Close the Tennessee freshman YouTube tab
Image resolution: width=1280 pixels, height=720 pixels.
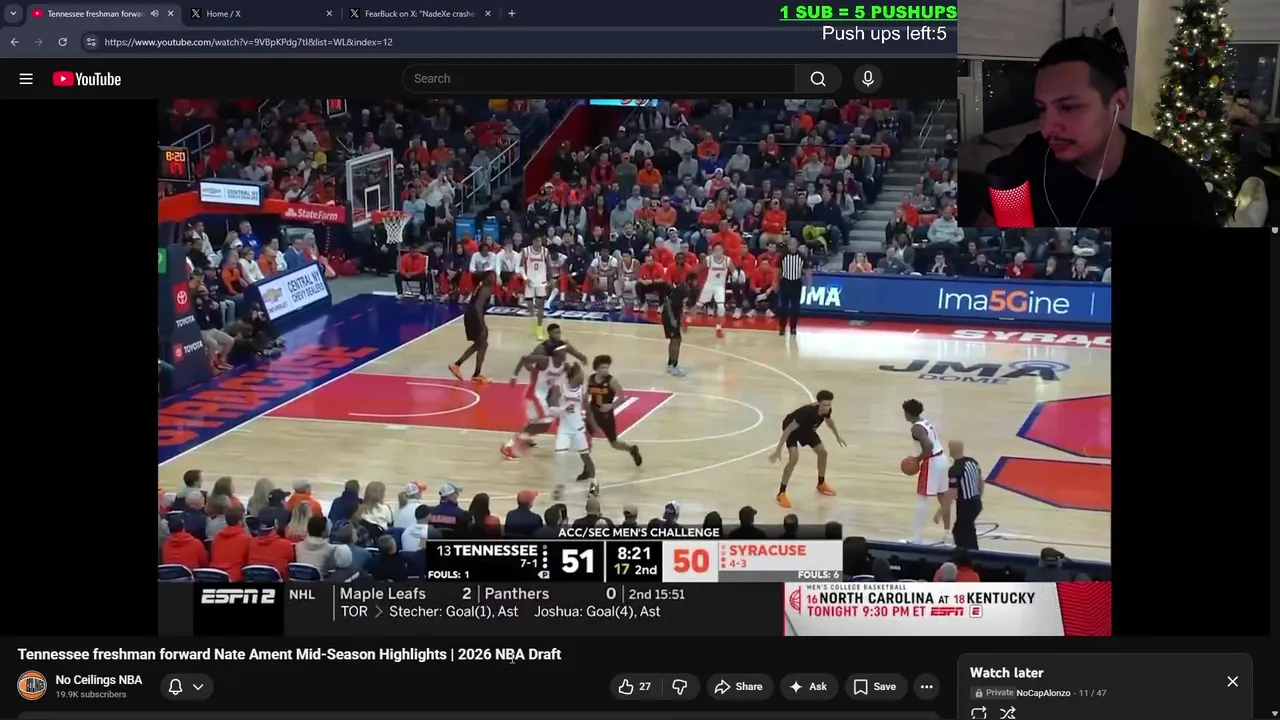pos(170,14)
